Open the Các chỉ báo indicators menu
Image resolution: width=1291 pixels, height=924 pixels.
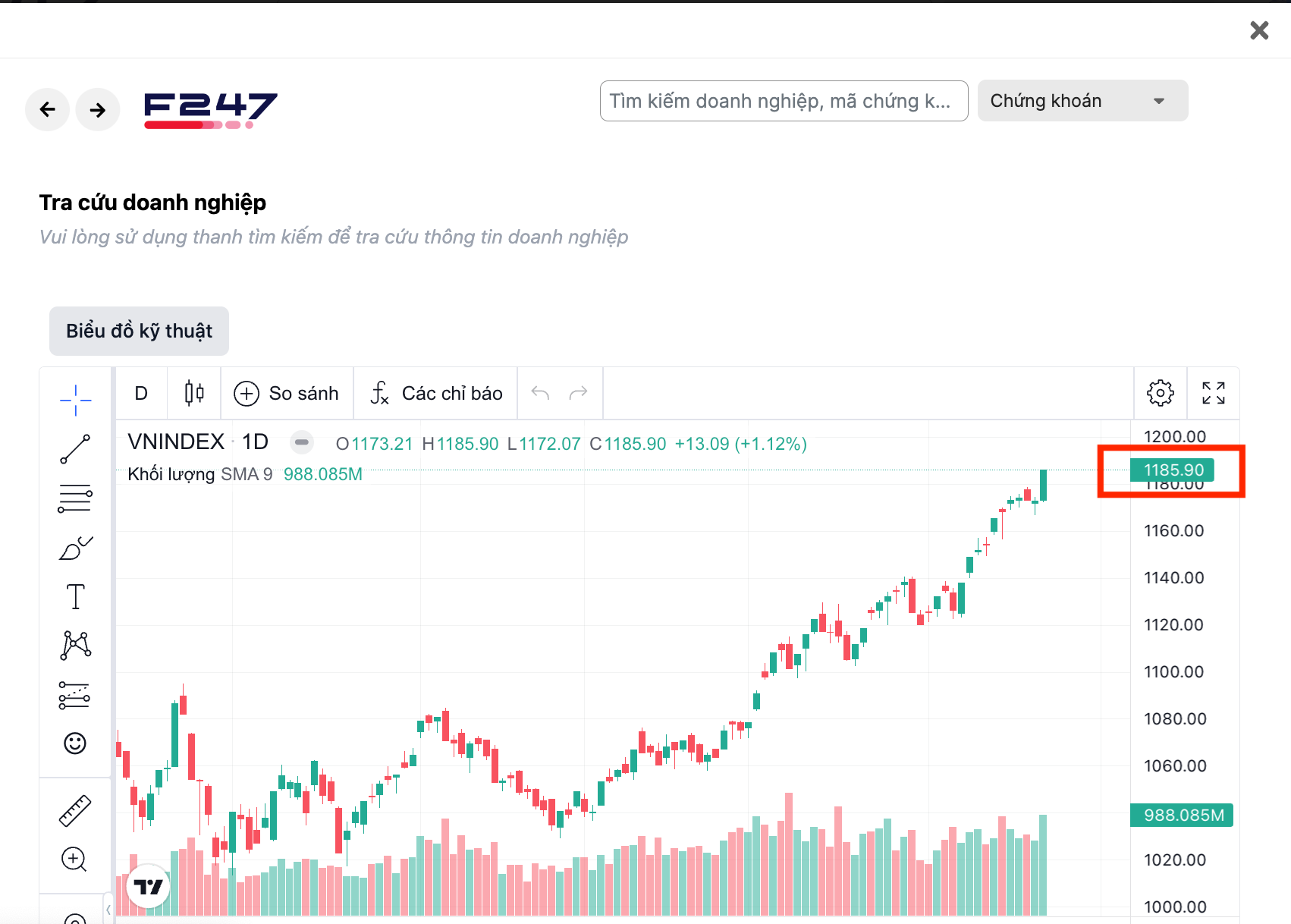click(436, 393)
